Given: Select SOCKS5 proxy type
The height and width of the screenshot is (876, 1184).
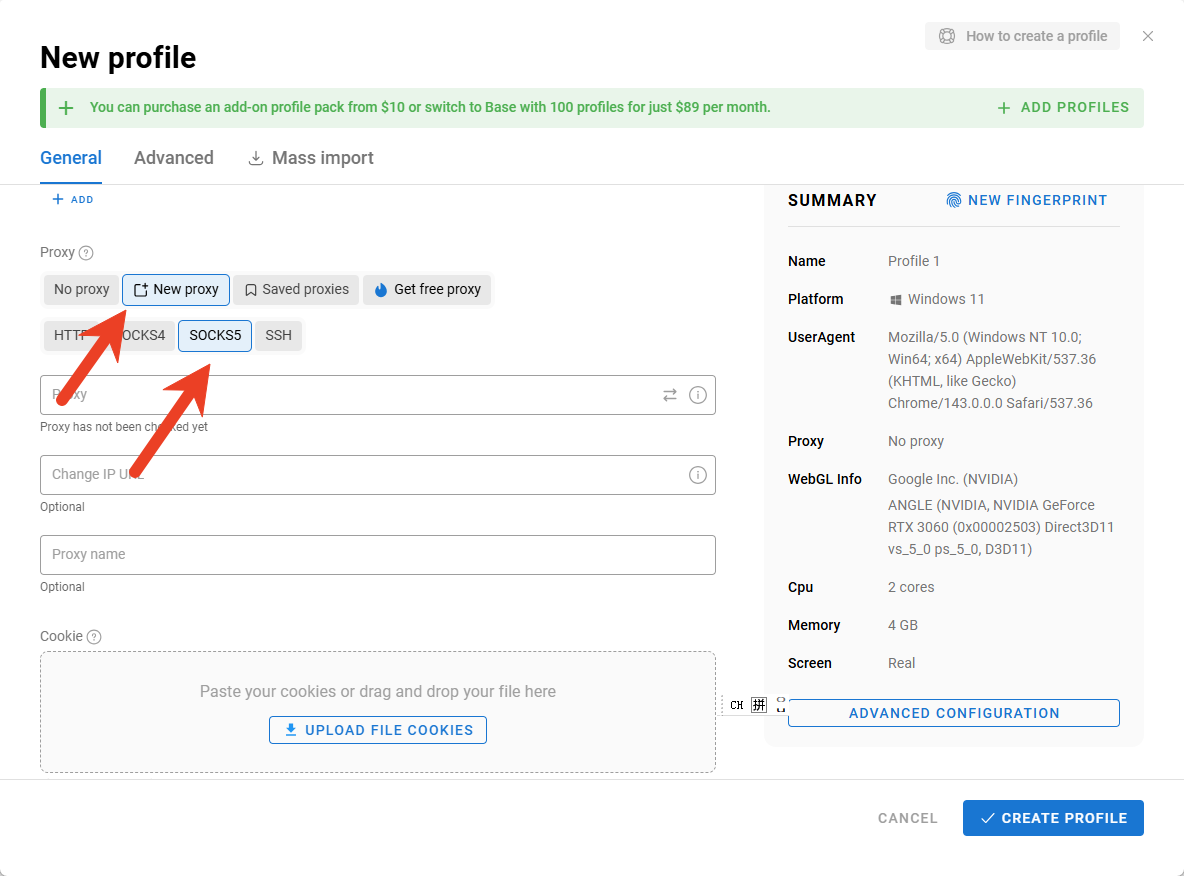Looking at the screenshot, I should [x=215, y=336].
